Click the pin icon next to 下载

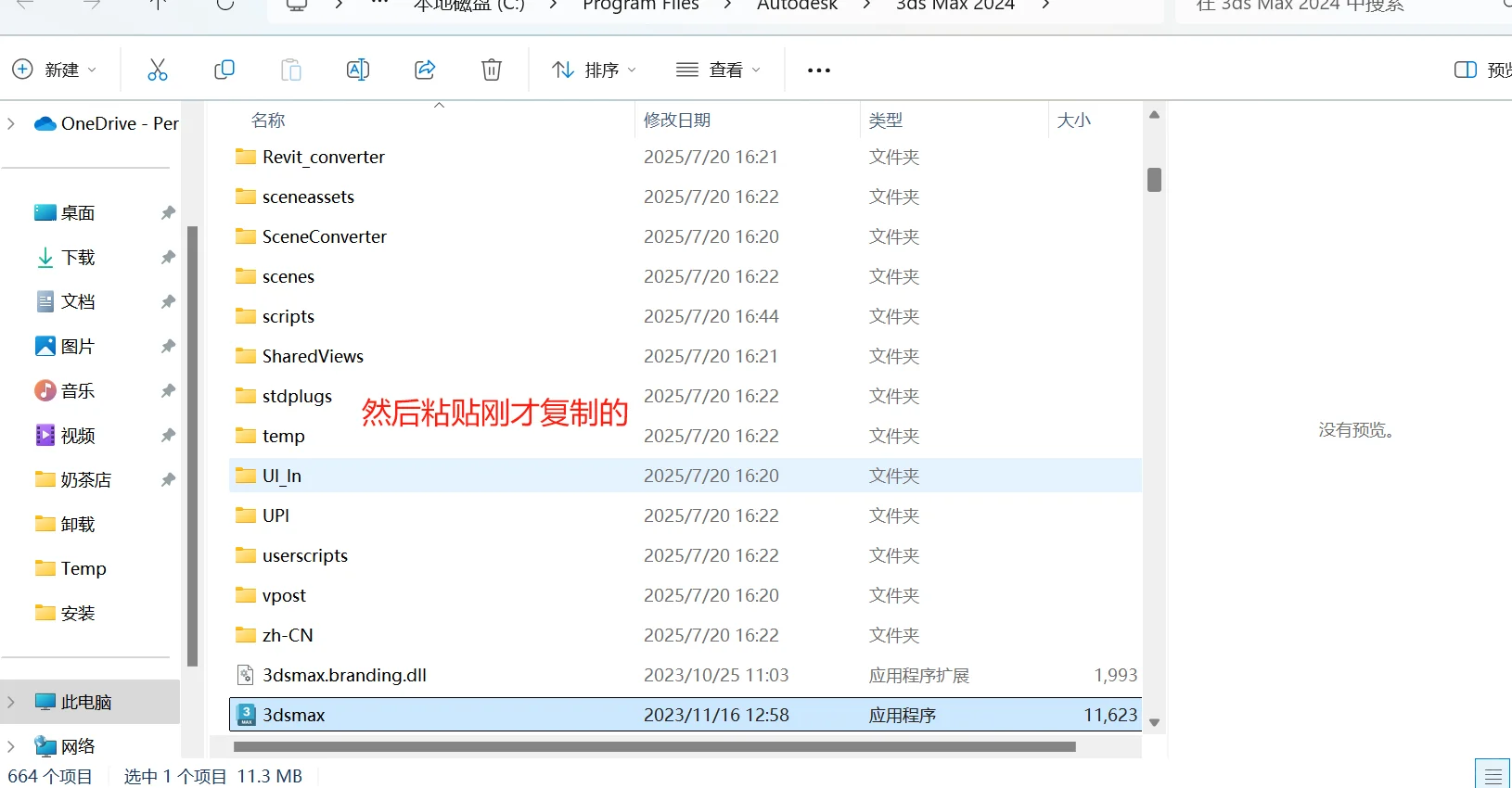tap(168, 257)
